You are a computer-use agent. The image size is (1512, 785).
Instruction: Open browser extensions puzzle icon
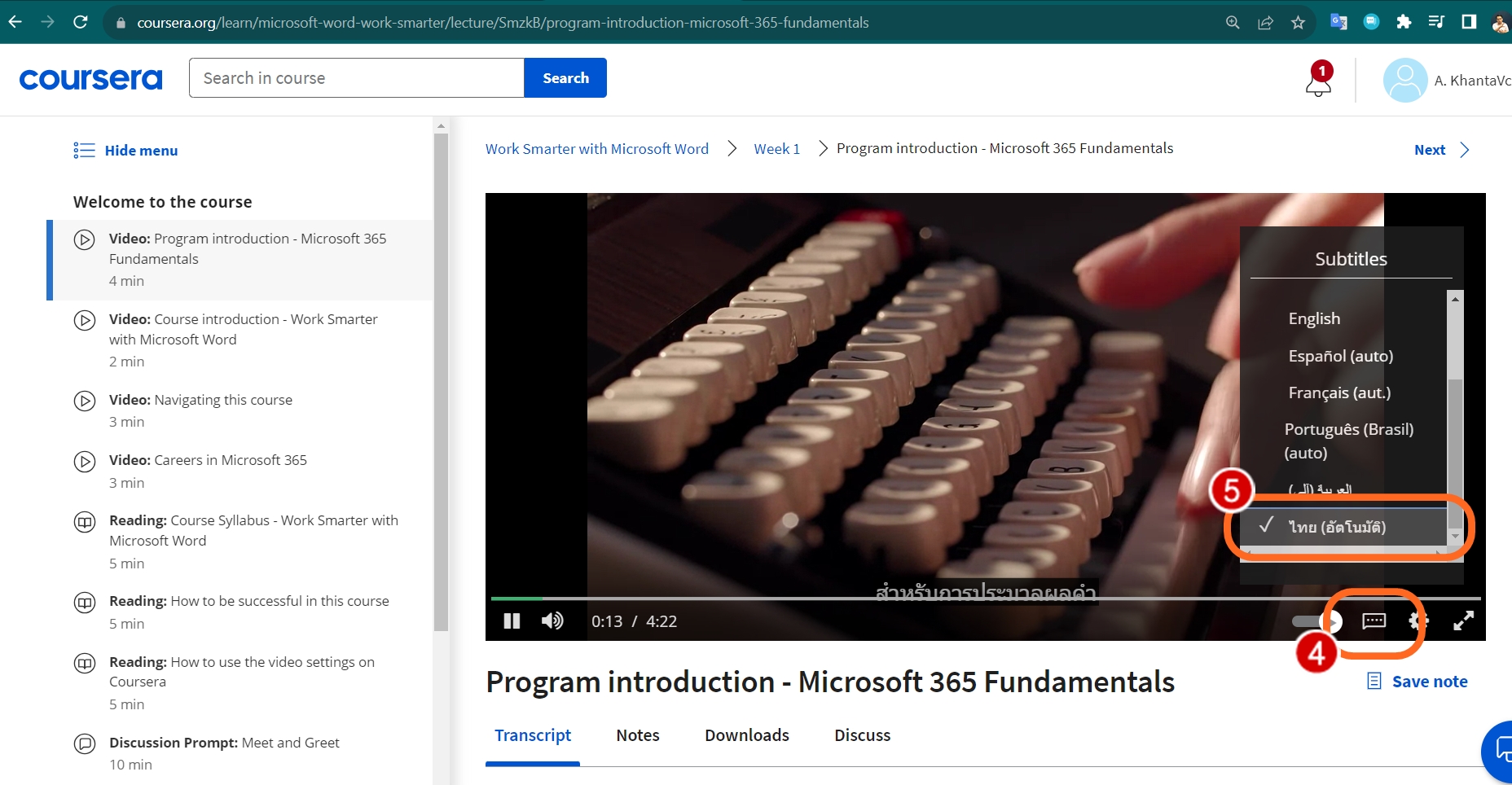coord(1404,22)
